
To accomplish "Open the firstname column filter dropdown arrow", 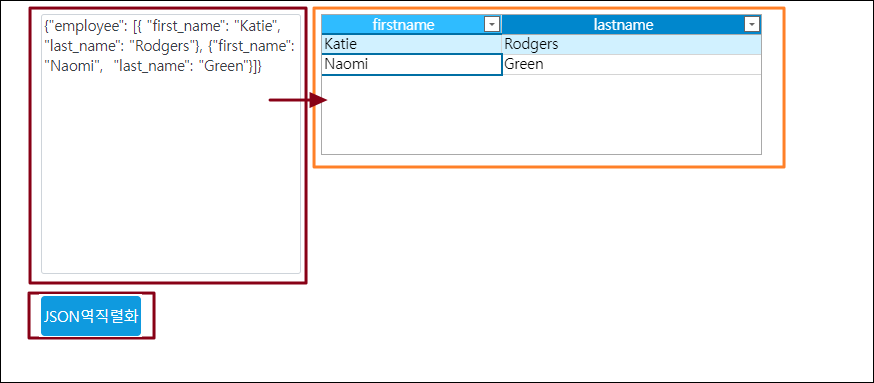I will click(492, 25).
